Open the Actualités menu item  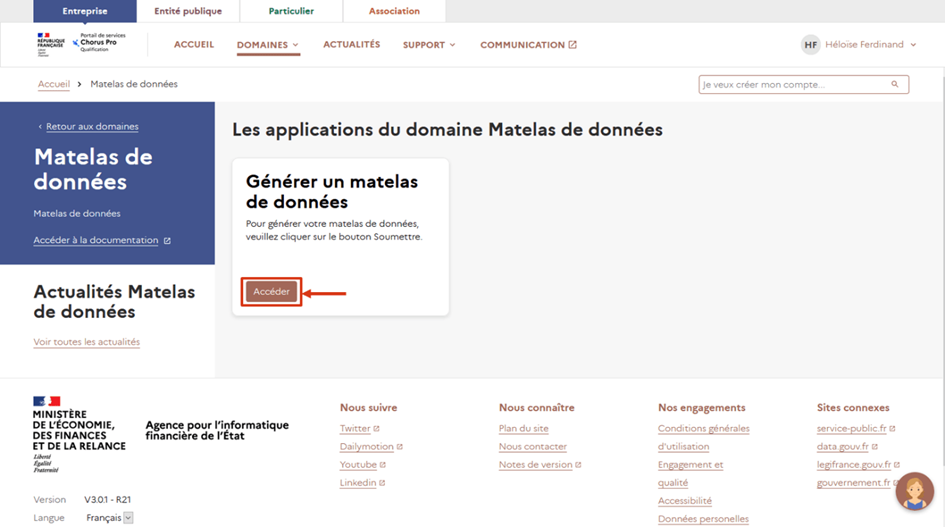pyautogui.click(x=351, y=45)
